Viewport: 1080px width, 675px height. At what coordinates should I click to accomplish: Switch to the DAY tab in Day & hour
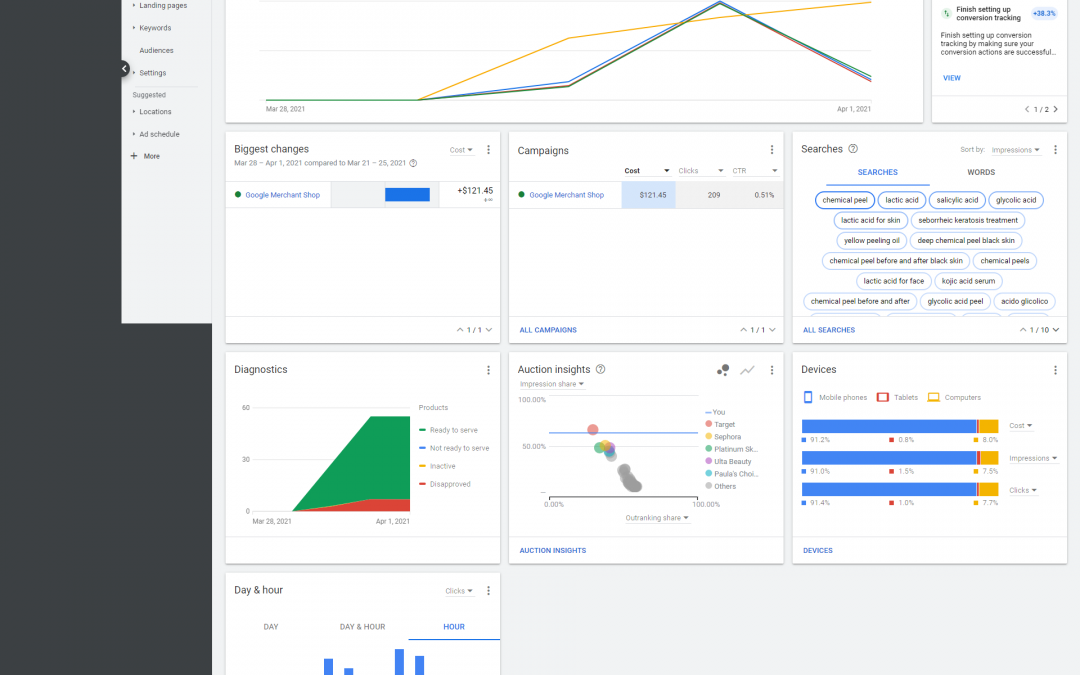tap(270, 627)
